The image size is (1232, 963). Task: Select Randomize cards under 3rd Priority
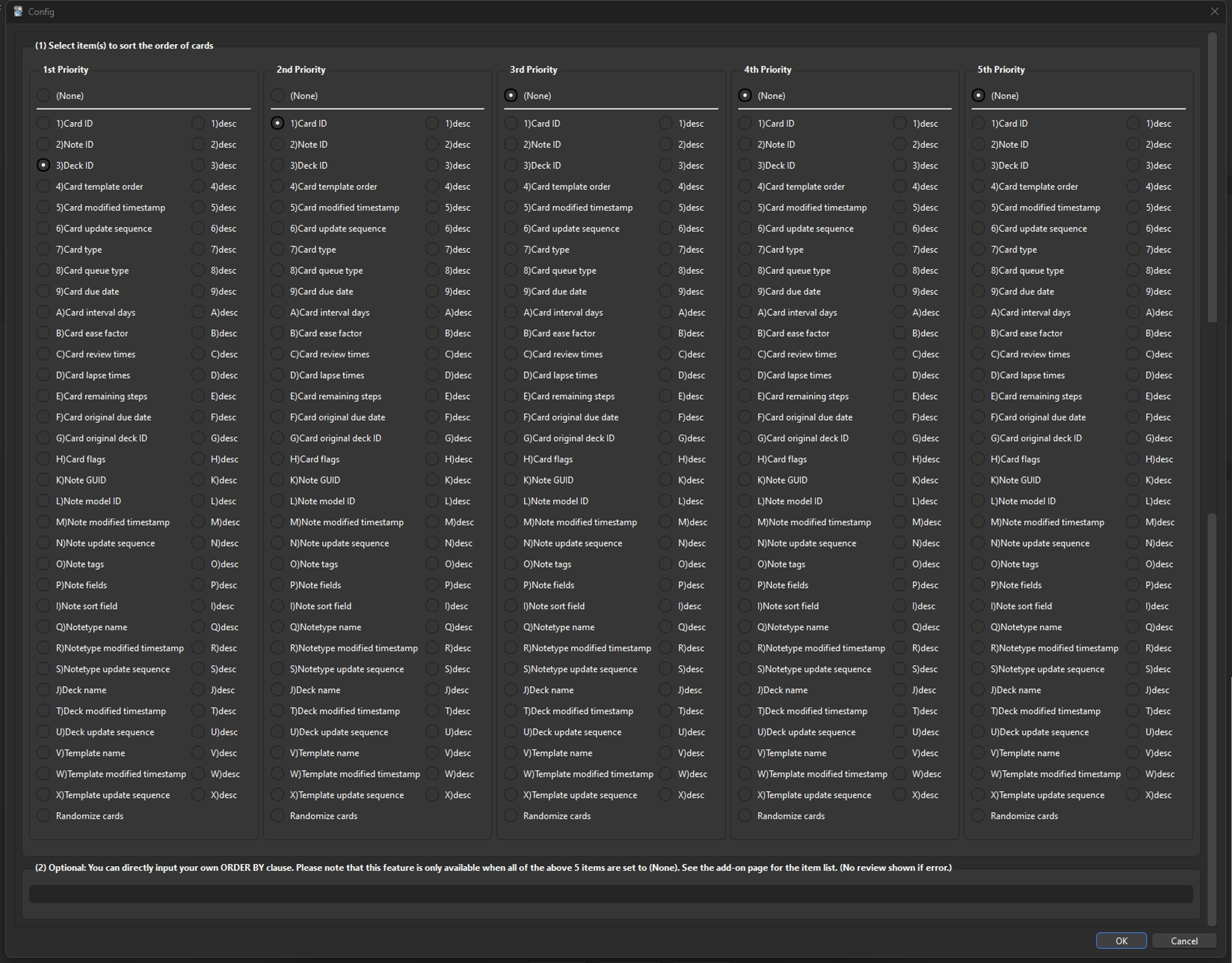511,816
